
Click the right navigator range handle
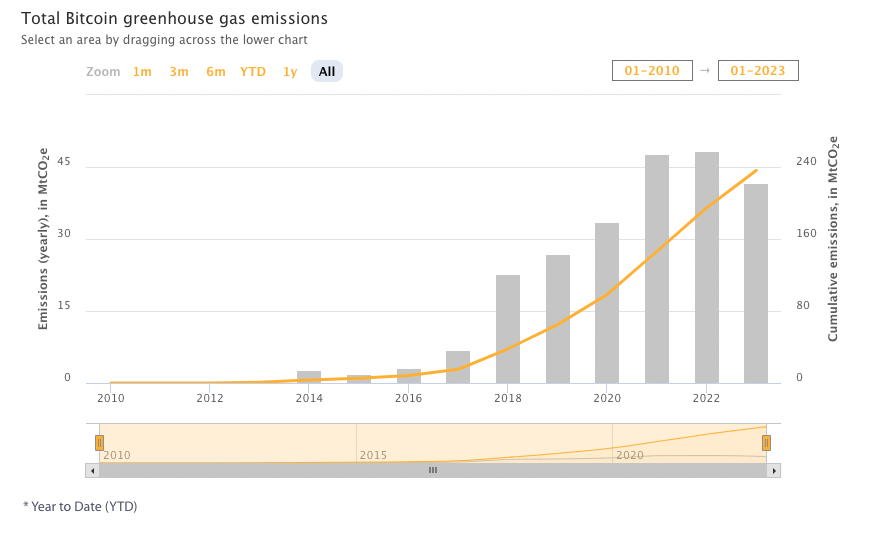766,443
